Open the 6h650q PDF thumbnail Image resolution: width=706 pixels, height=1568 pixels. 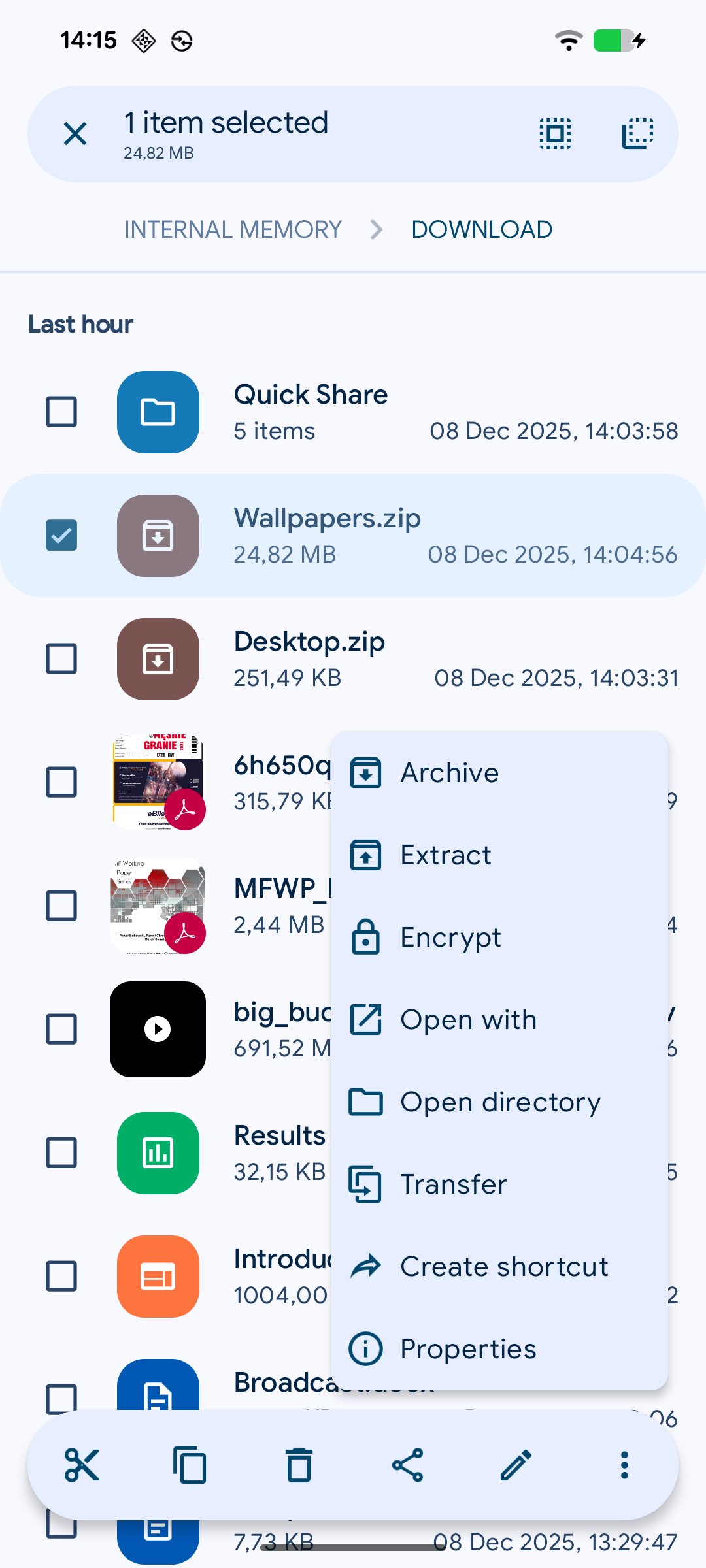158,782
